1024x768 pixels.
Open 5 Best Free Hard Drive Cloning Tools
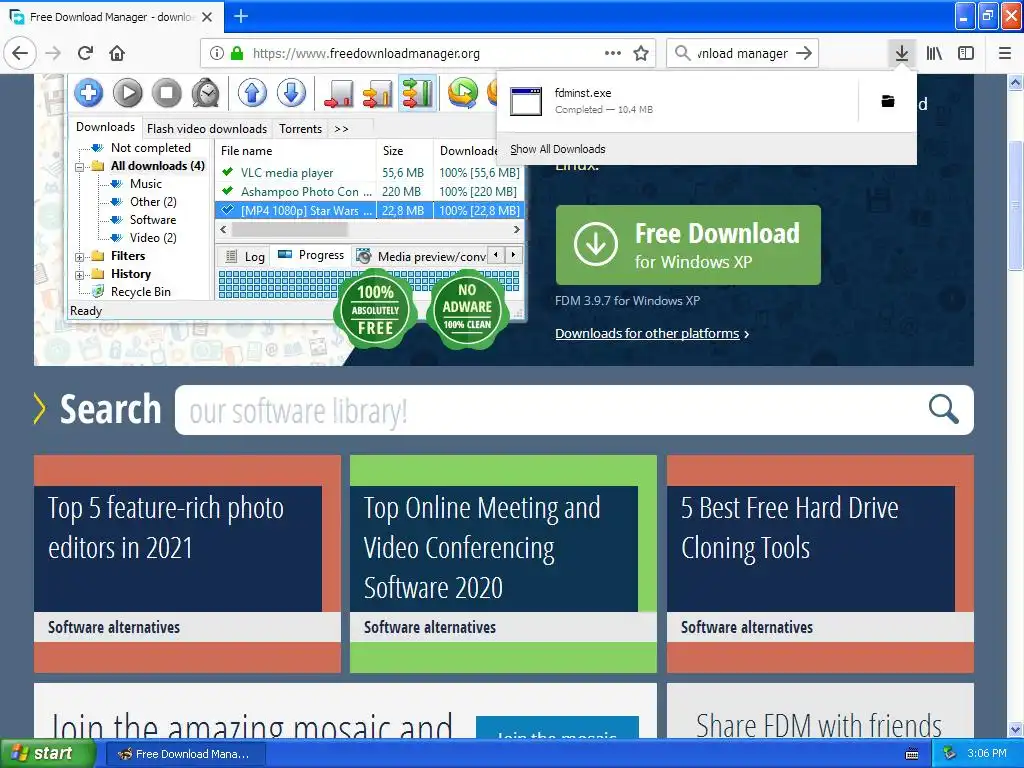click(x=790, y=528)
